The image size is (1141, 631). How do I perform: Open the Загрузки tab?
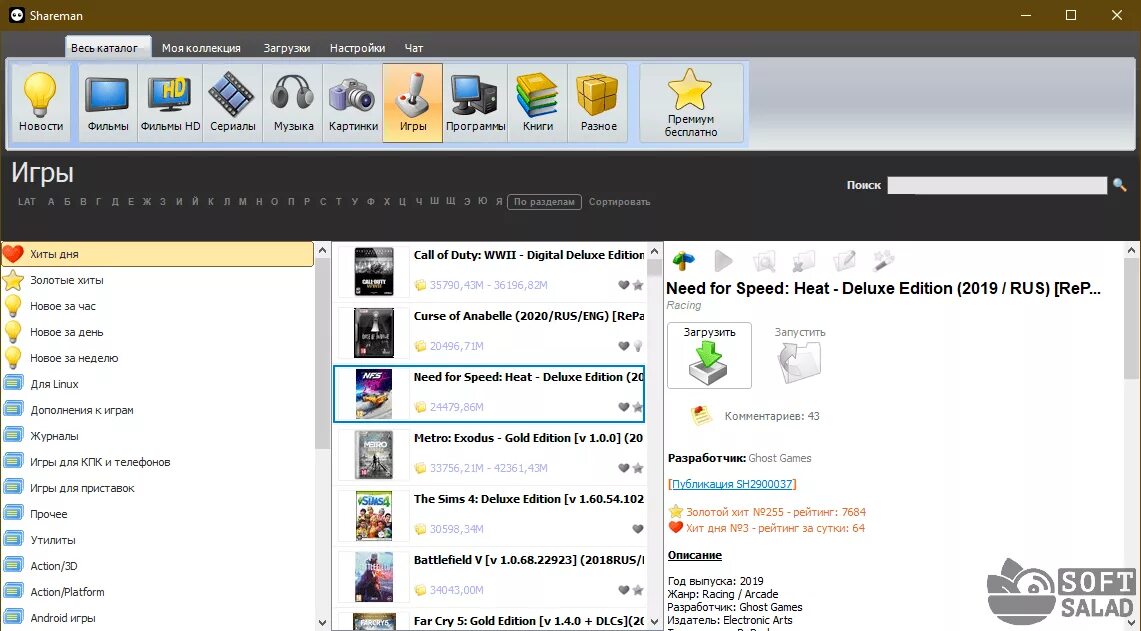(287, 48)
